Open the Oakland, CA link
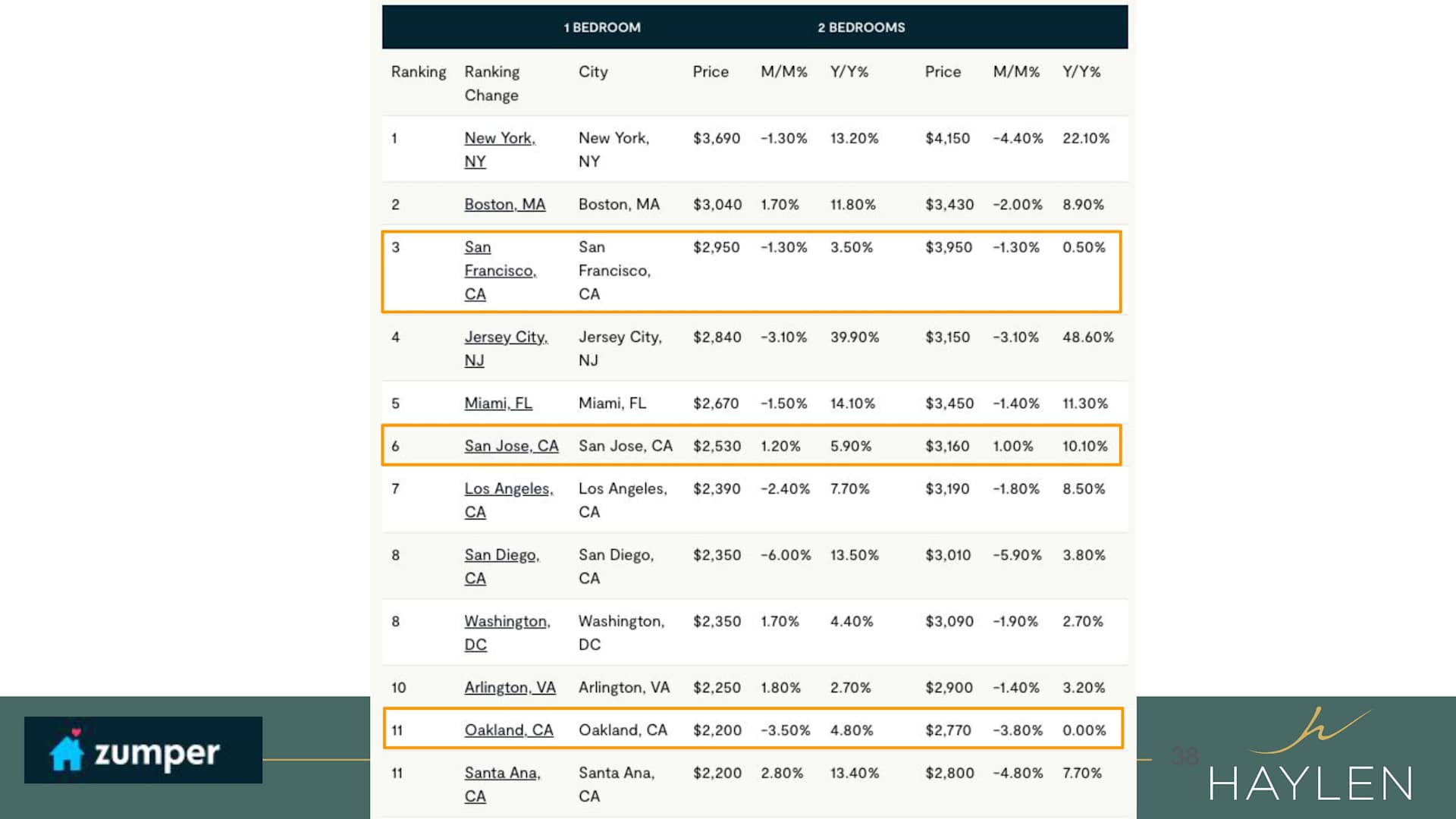Viewport: 1456px width, 819px height. click(508, 730)
